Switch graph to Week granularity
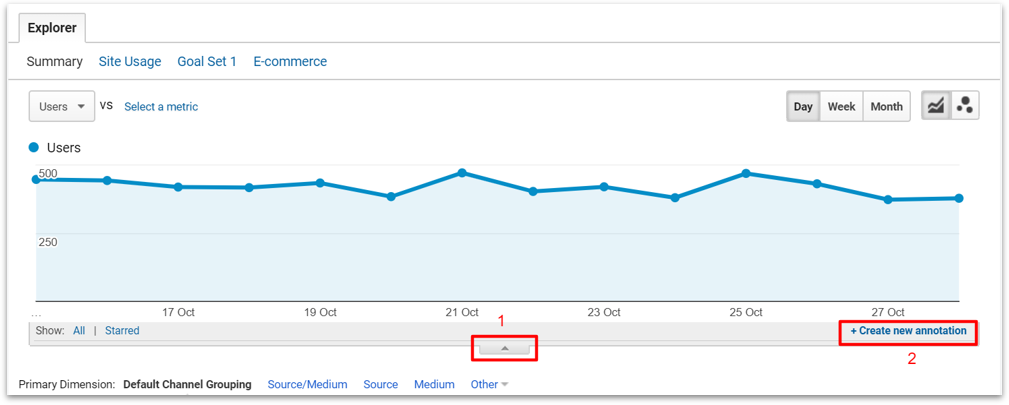 point(841,106)
